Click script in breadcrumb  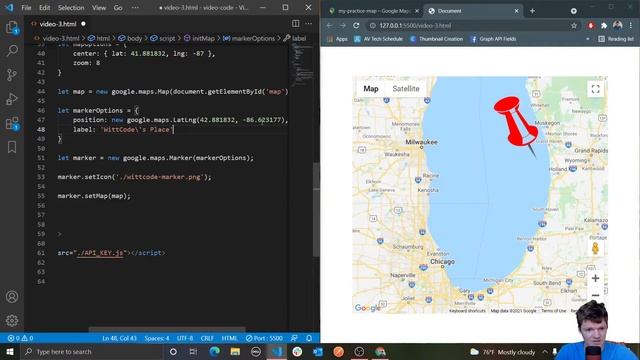pyautogui.click(x=163, y=38)
